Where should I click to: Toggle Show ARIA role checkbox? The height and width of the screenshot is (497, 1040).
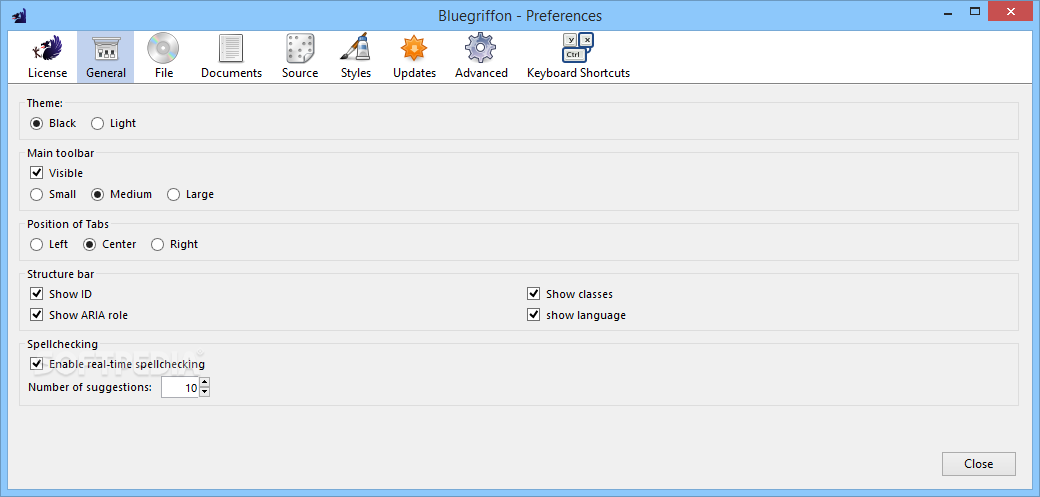tap(36, 315)
